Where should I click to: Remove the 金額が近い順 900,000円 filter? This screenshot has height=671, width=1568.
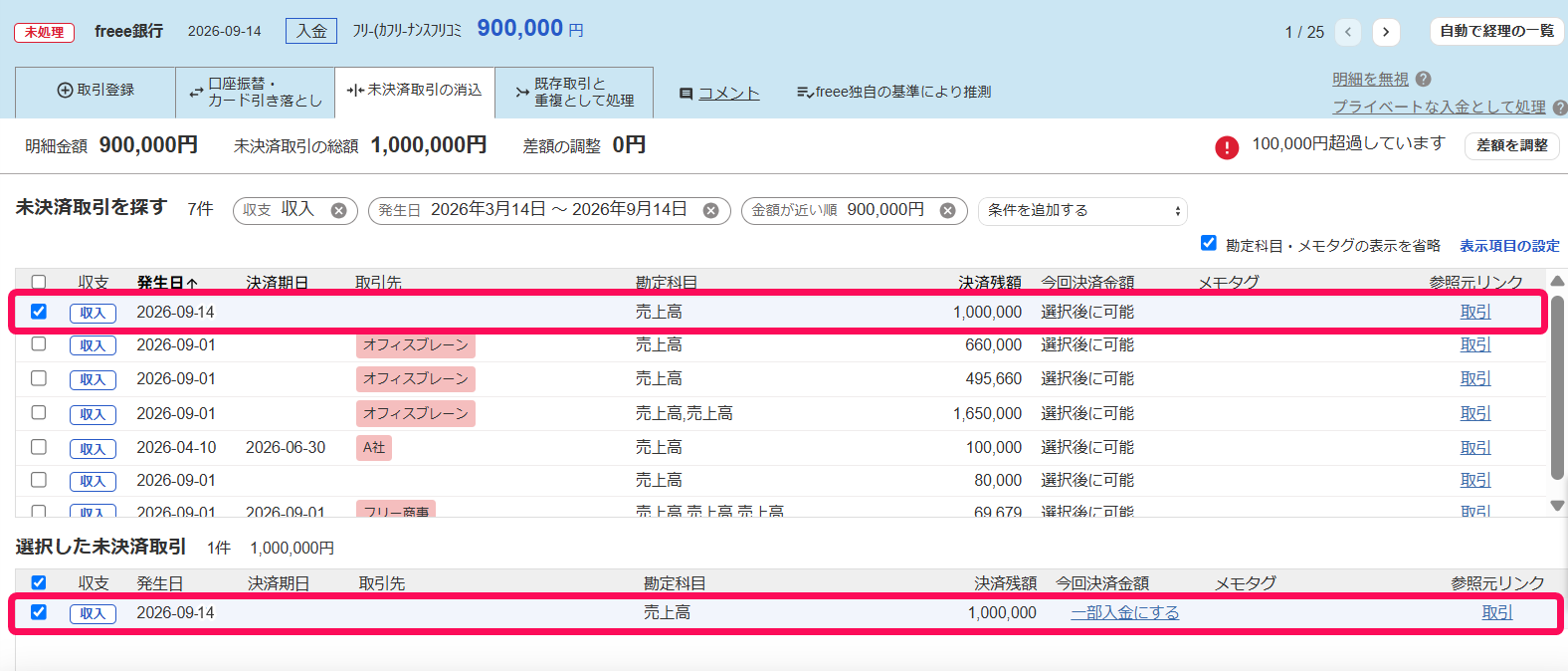pos(947,210)
